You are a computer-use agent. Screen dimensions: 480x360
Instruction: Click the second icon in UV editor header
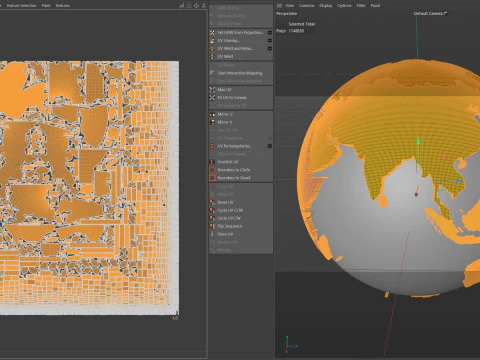(x=189, y=5)
